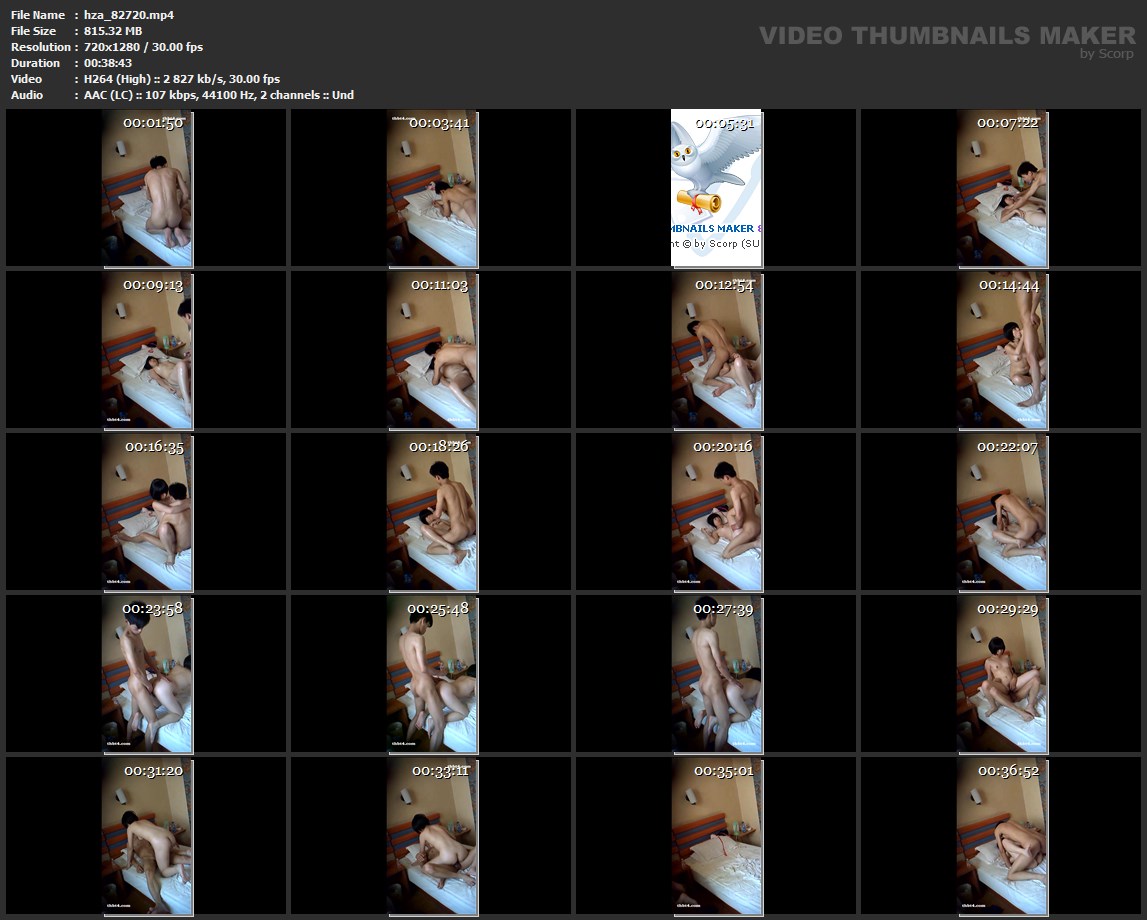
Task: Select the thumbnail at 00:20:16
Action: point(716,512)
